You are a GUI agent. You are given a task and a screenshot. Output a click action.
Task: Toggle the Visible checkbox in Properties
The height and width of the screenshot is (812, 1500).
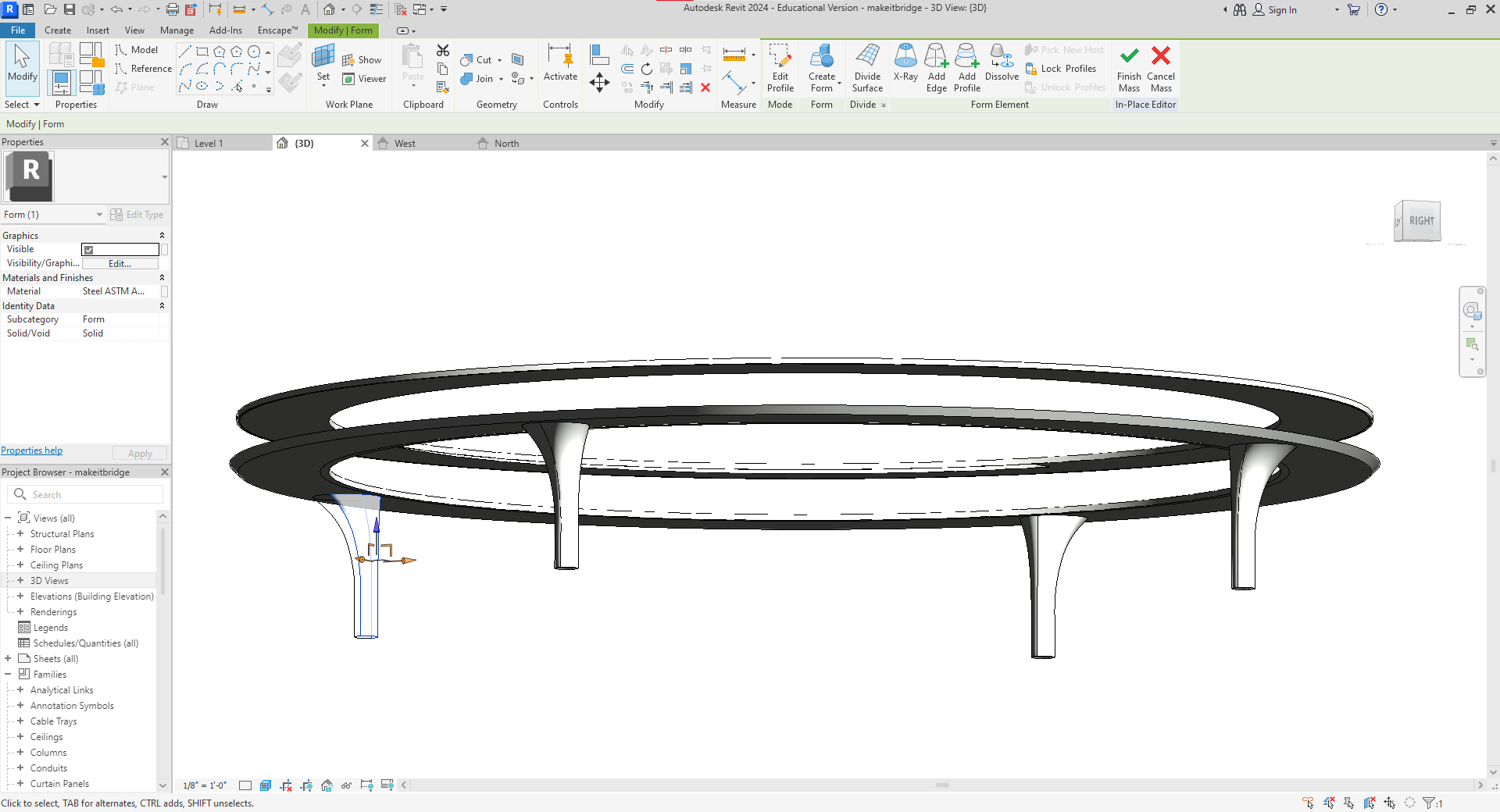pyautogui.click(x=89, y=250)
